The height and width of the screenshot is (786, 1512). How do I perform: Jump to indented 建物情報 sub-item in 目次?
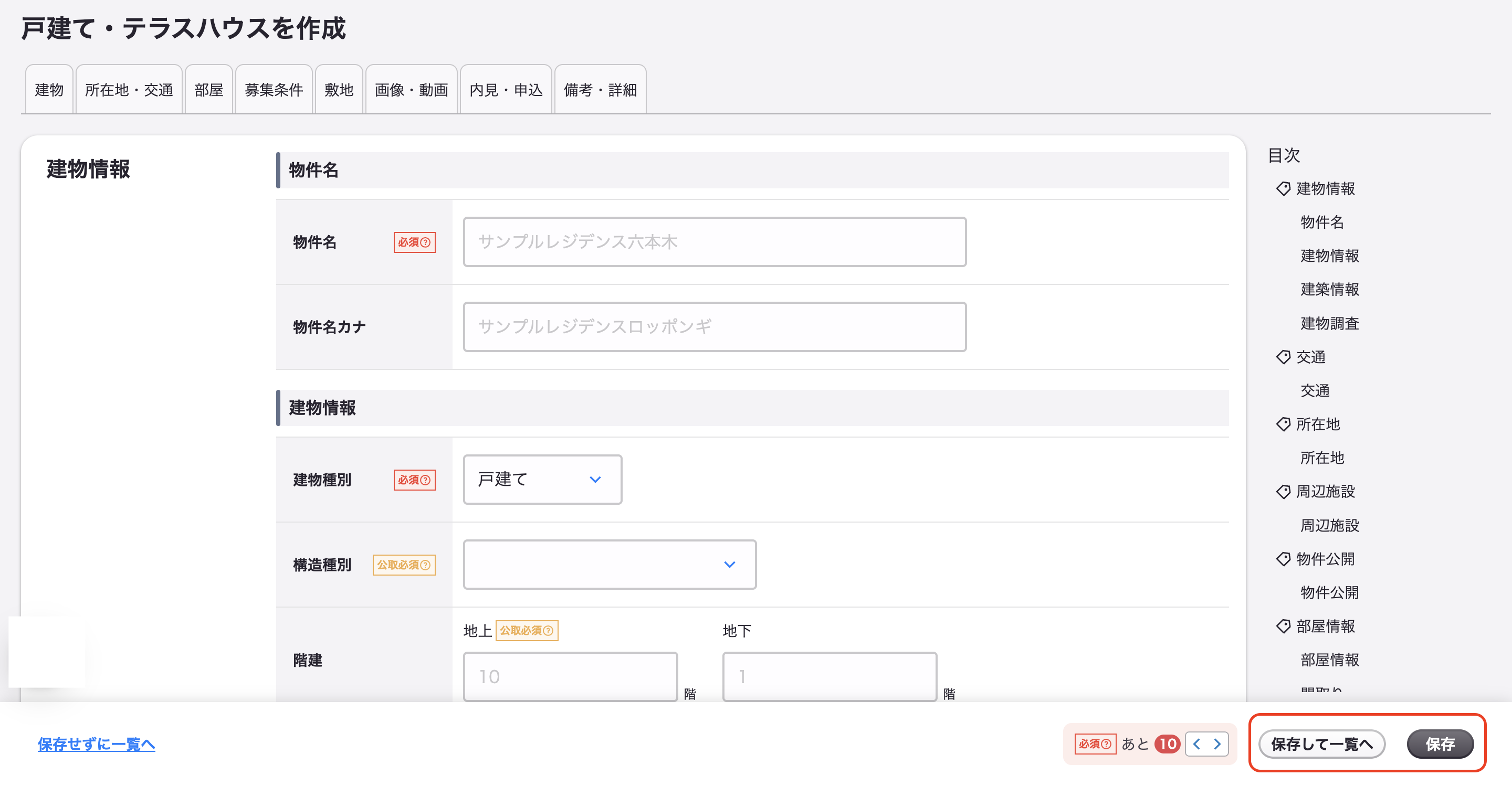tap(1329, 256)
